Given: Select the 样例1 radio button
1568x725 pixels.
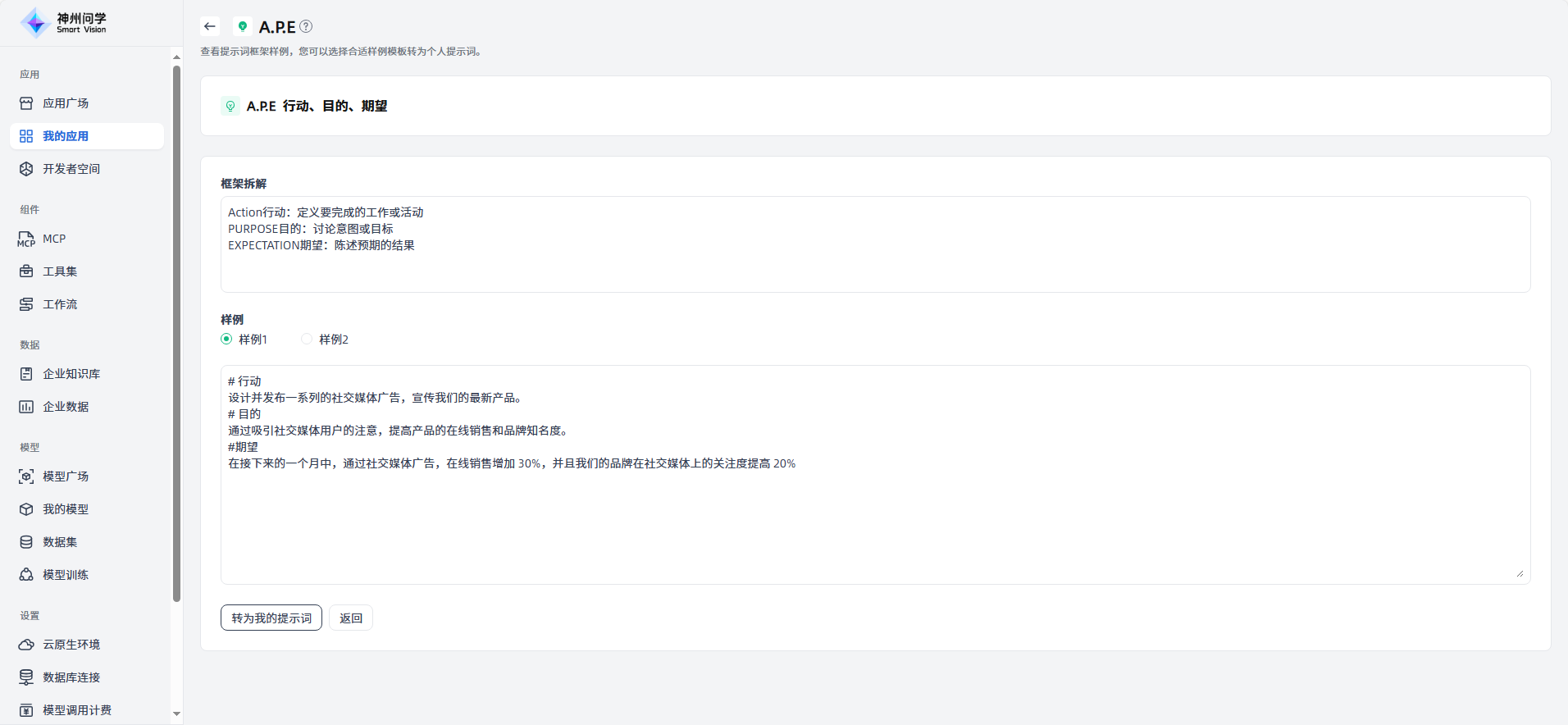Looking at the screenshot, I should 226,339.
